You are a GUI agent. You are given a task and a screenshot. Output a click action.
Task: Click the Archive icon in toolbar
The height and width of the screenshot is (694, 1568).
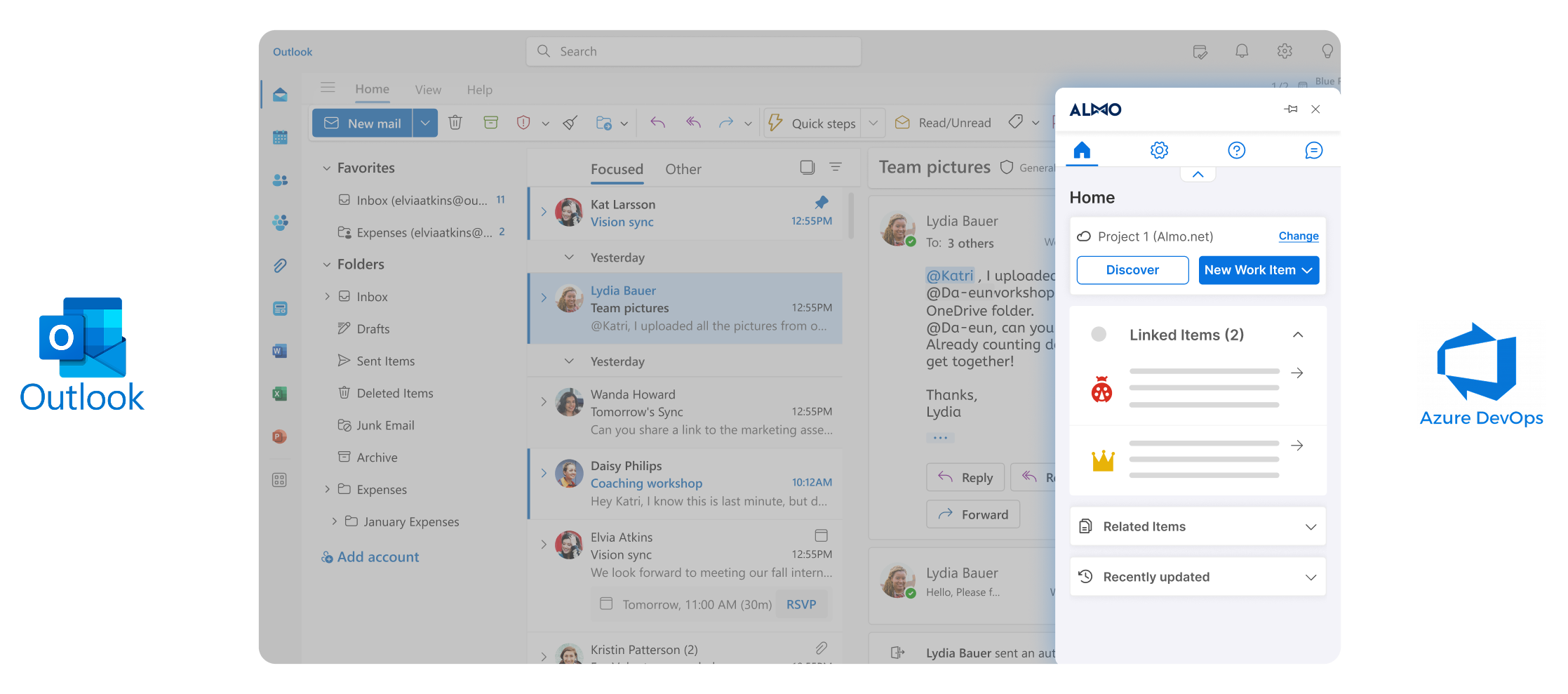(490, 123)
